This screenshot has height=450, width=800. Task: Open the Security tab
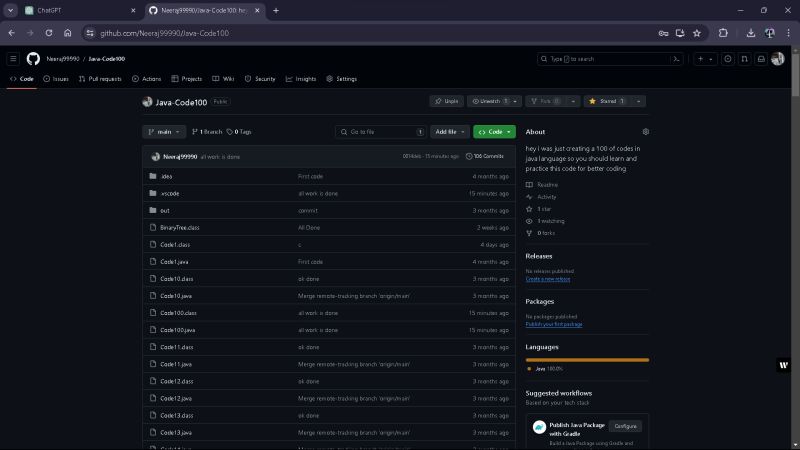[x=260, y=79]
